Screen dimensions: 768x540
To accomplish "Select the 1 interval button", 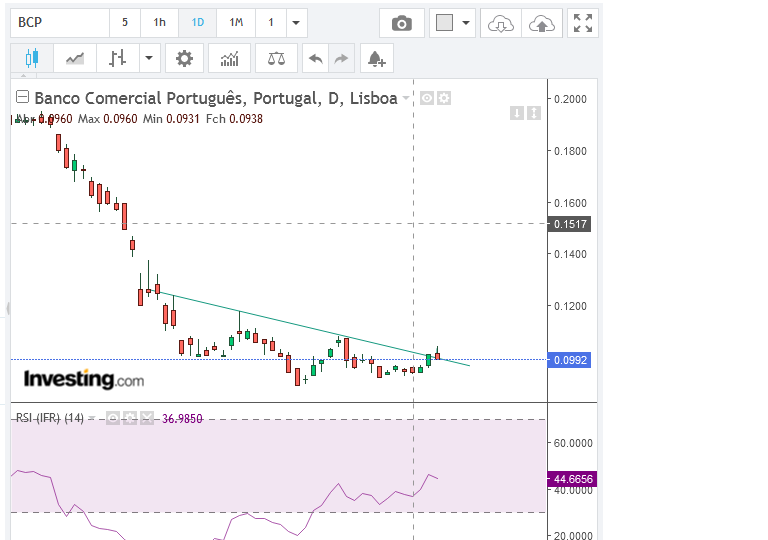I will 271,23.
